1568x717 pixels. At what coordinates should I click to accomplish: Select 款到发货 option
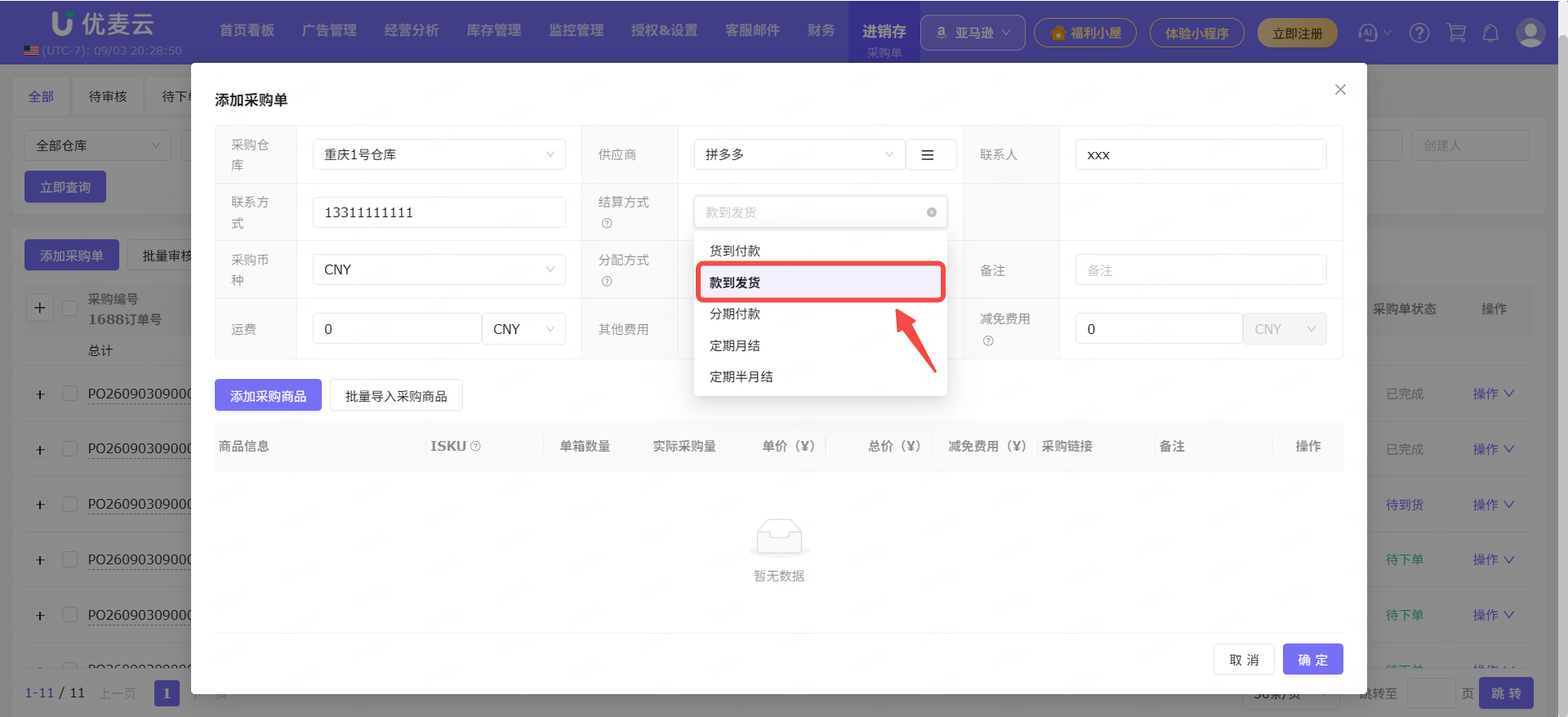tap(821, 283)
